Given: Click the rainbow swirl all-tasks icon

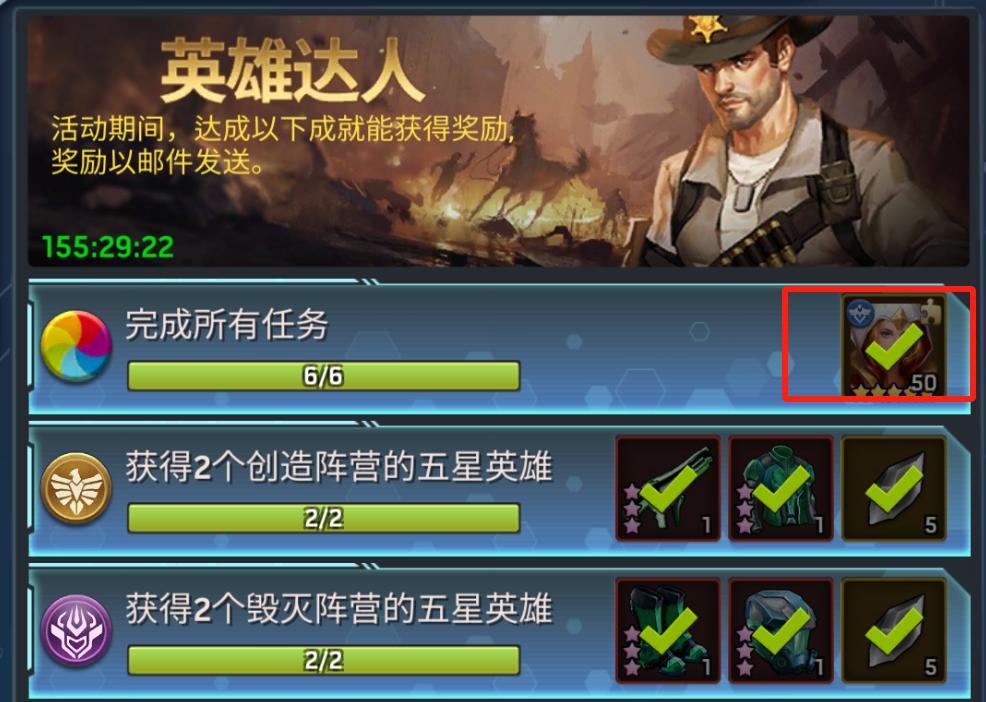Looking at the screenshot, I should [76, 347].
